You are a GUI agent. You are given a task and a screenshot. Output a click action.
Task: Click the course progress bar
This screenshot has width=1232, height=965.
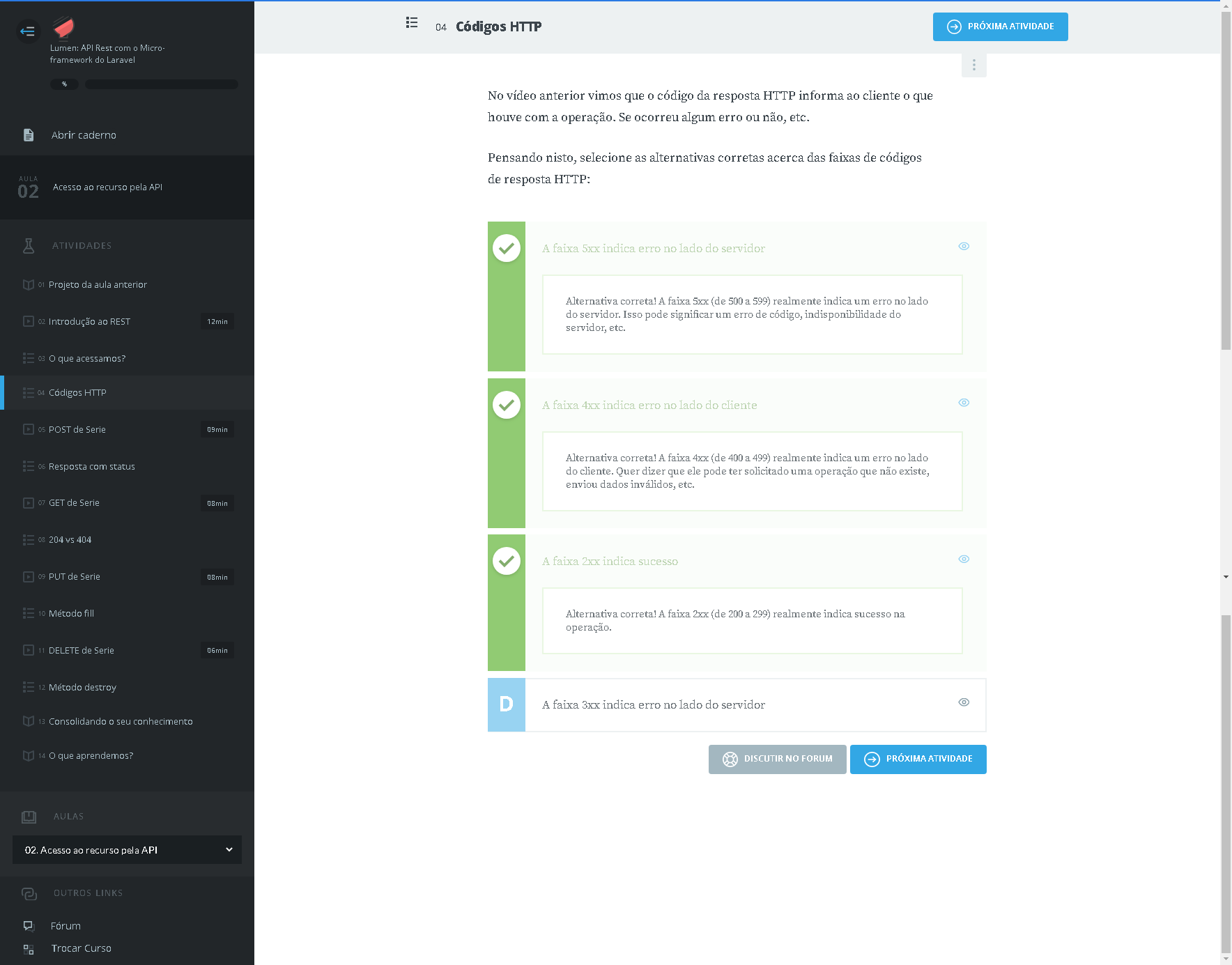tap(161, 84)
